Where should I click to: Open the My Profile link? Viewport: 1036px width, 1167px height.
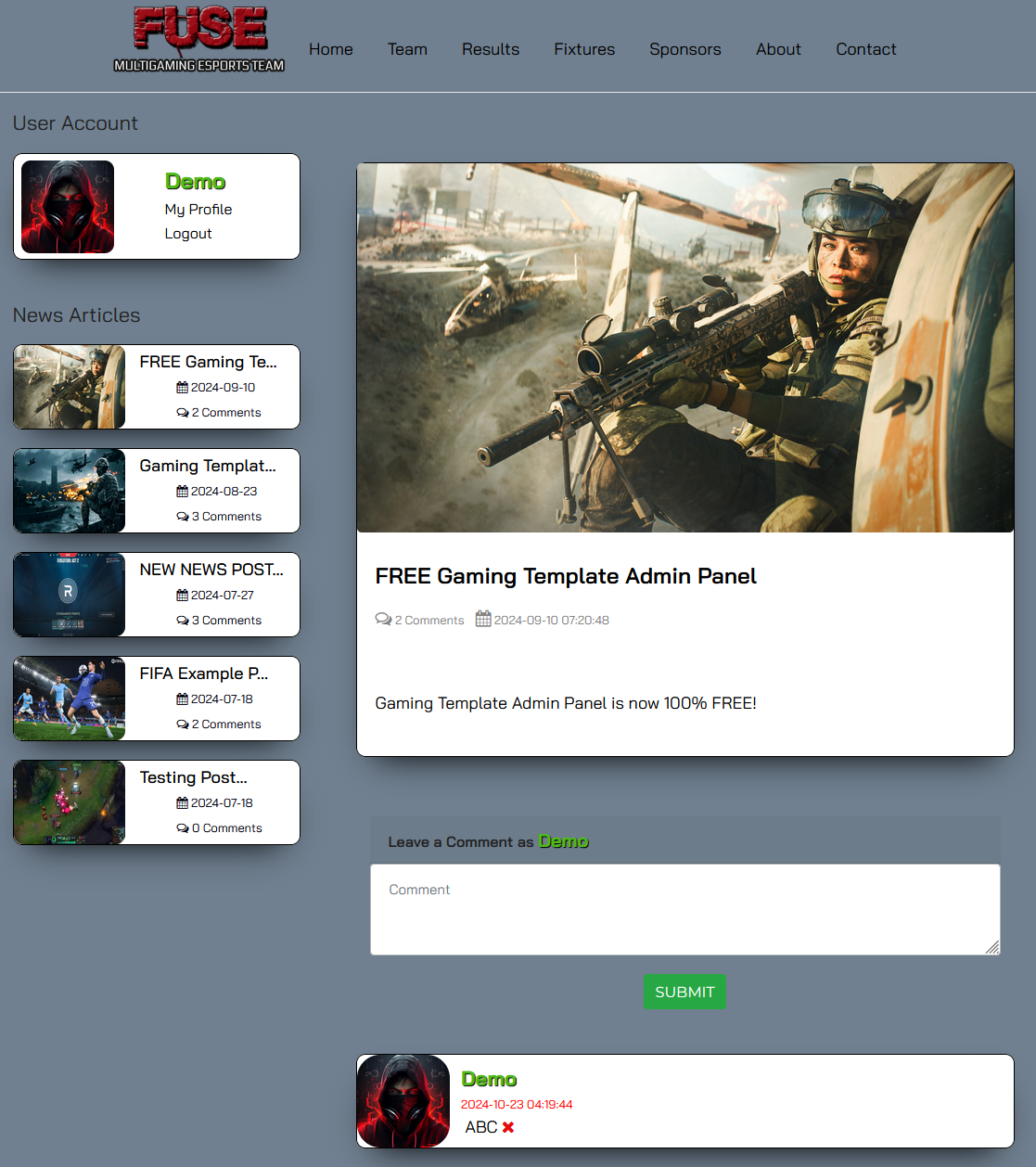click(198, 210)
